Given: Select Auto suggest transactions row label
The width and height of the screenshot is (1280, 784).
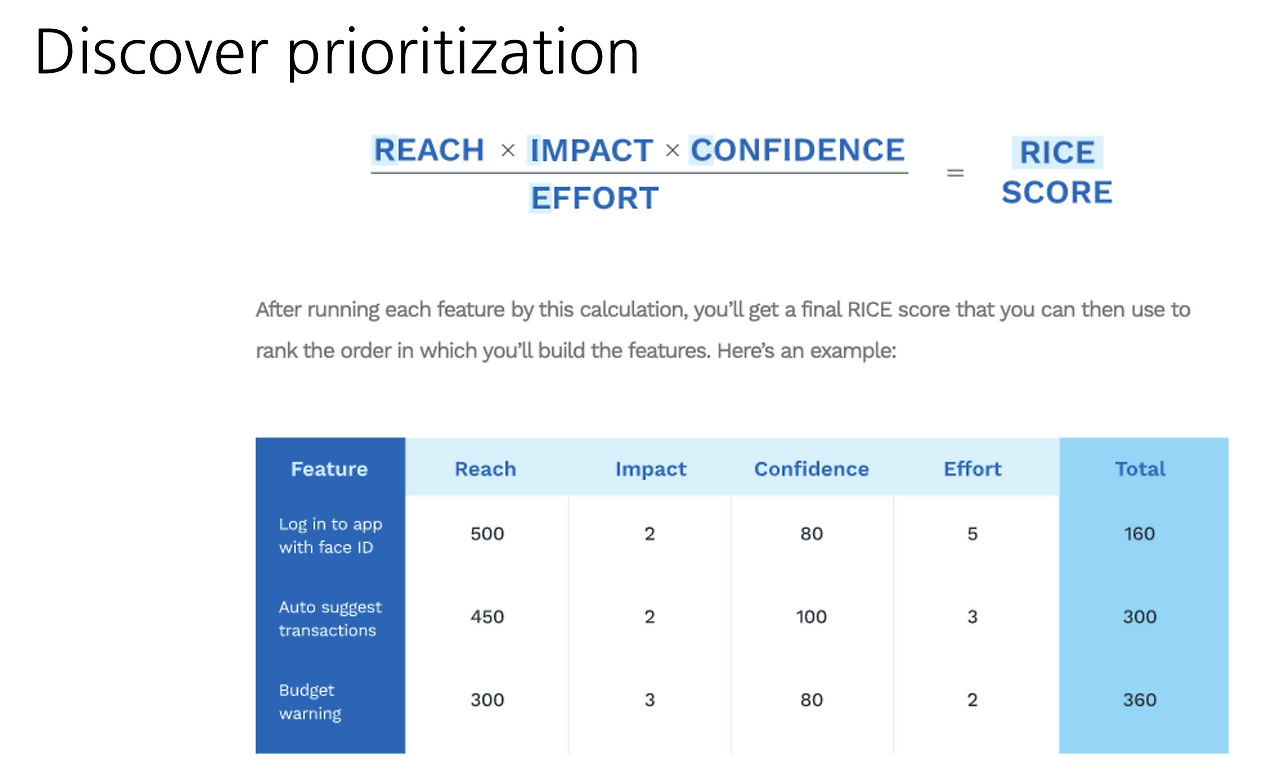Looking at the screenshot, I should coord(330,619).
